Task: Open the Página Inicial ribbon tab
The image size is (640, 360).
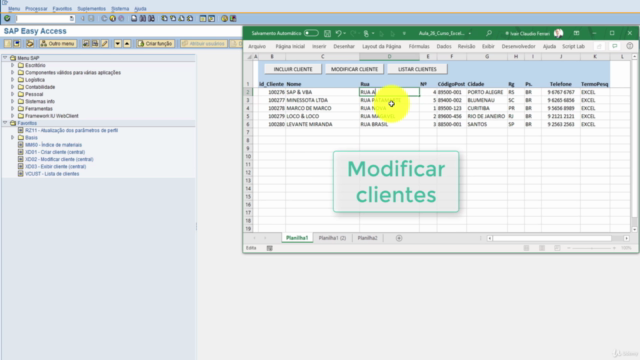Action: (x=290, y=47)
